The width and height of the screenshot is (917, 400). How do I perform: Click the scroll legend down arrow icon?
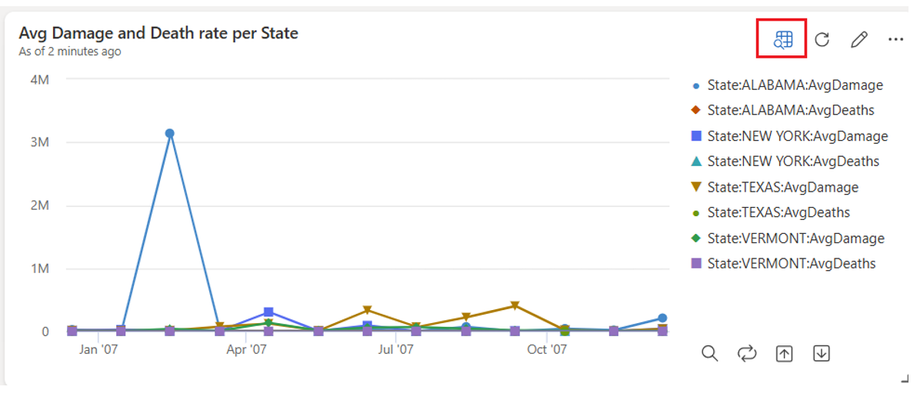(x=821, y=353)
